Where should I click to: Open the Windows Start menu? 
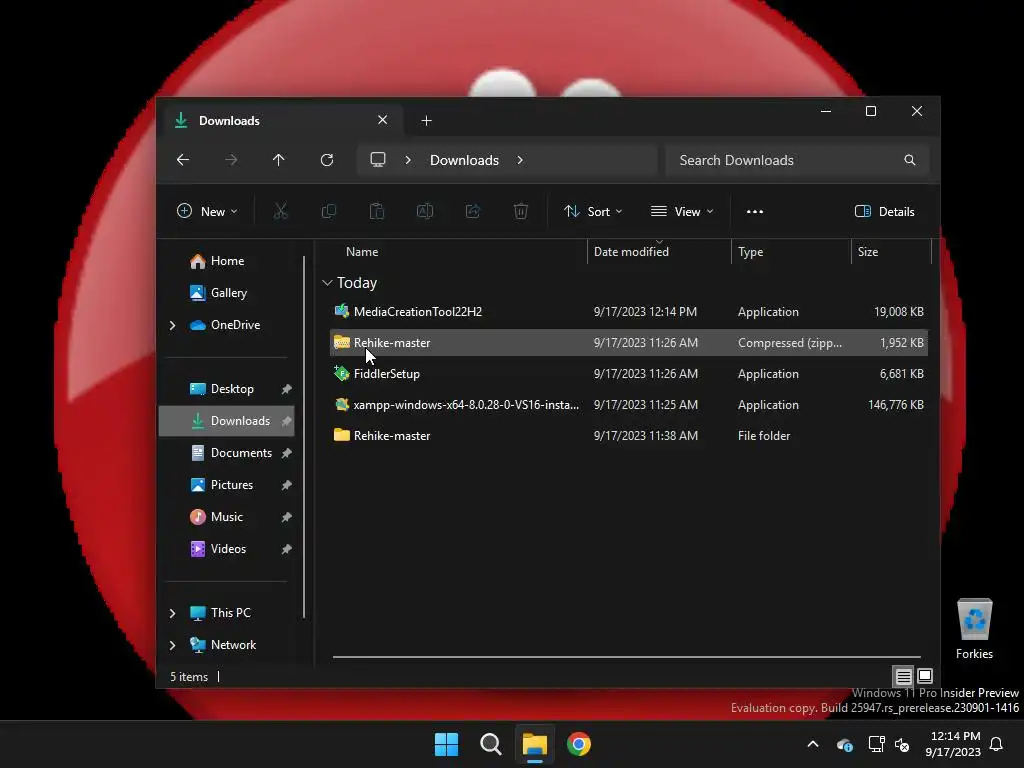(x=447, y=744)
